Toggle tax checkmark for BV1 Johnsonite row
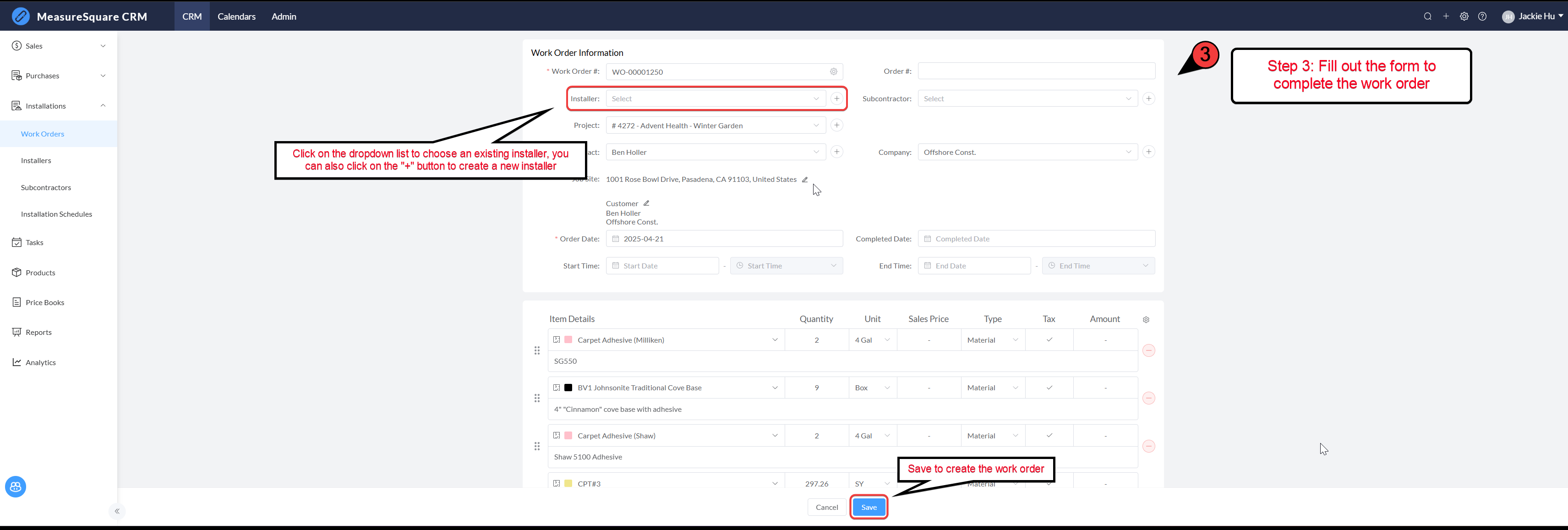 [1049, 388]
